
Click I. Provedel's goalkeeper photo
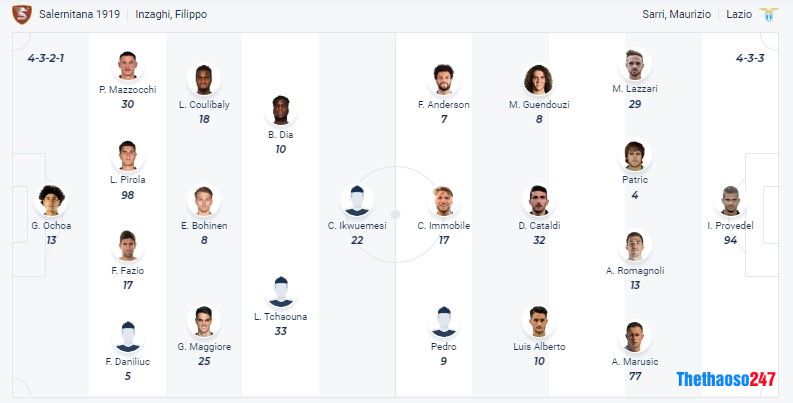[730, 200]
